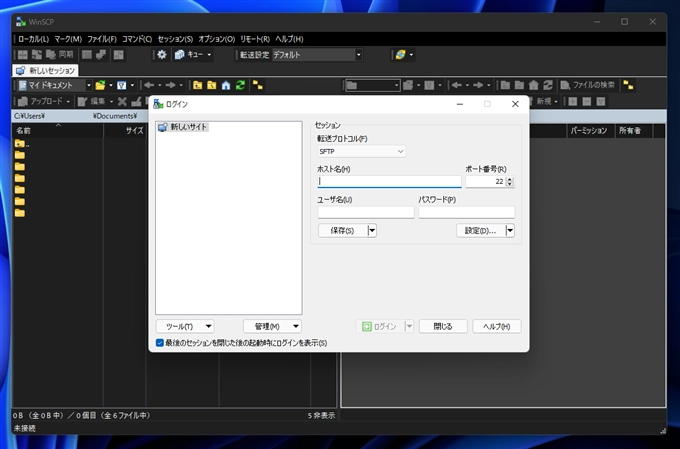Screen dimensions: 680x449
Task: Click the queue (キュー) toolbar icon
Action: pyautogui.click(x=180, y=54)
